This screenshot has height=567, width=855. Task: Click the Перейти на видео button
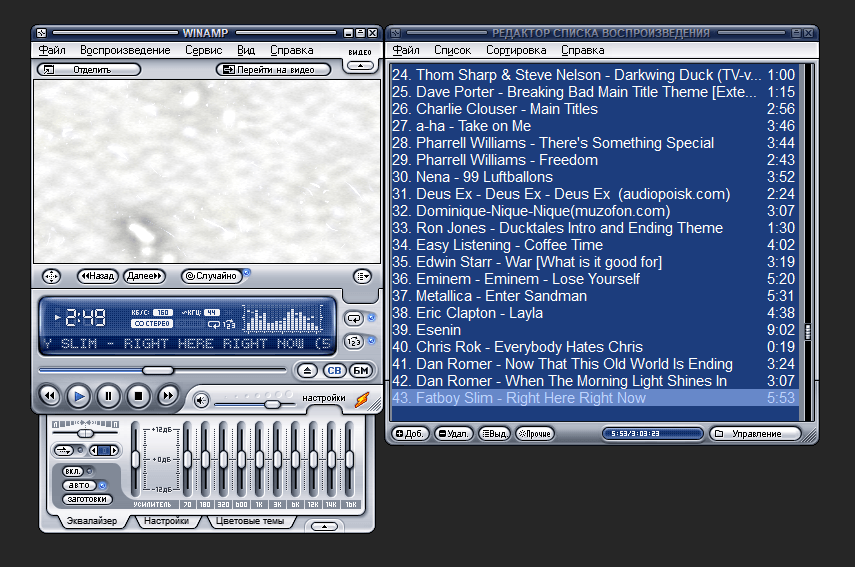point(273,70)
